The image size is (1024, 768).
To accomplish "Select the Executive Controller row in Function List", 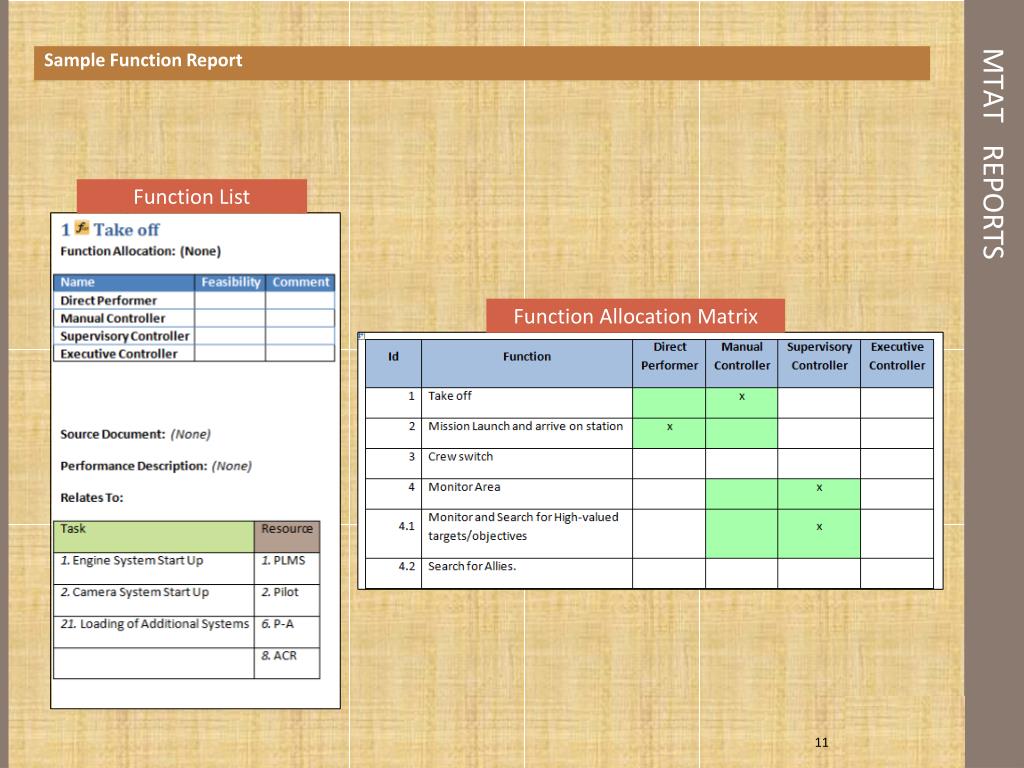I will (194, 353).
